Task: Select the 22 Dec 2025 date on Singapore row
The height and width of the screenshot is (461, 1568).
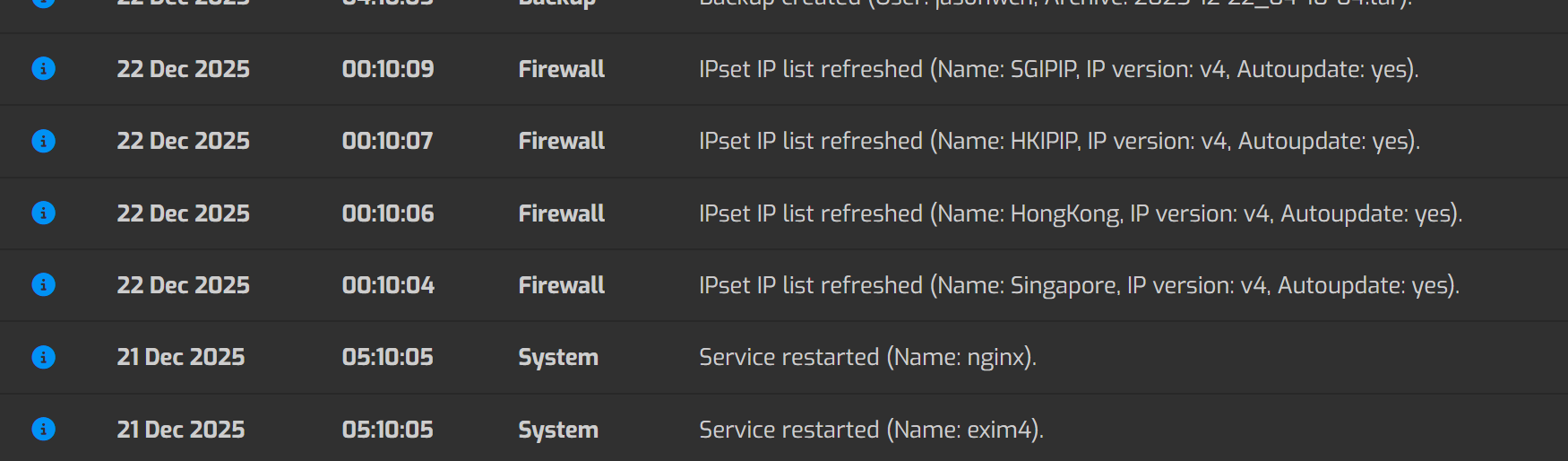Action: point(183,285)
